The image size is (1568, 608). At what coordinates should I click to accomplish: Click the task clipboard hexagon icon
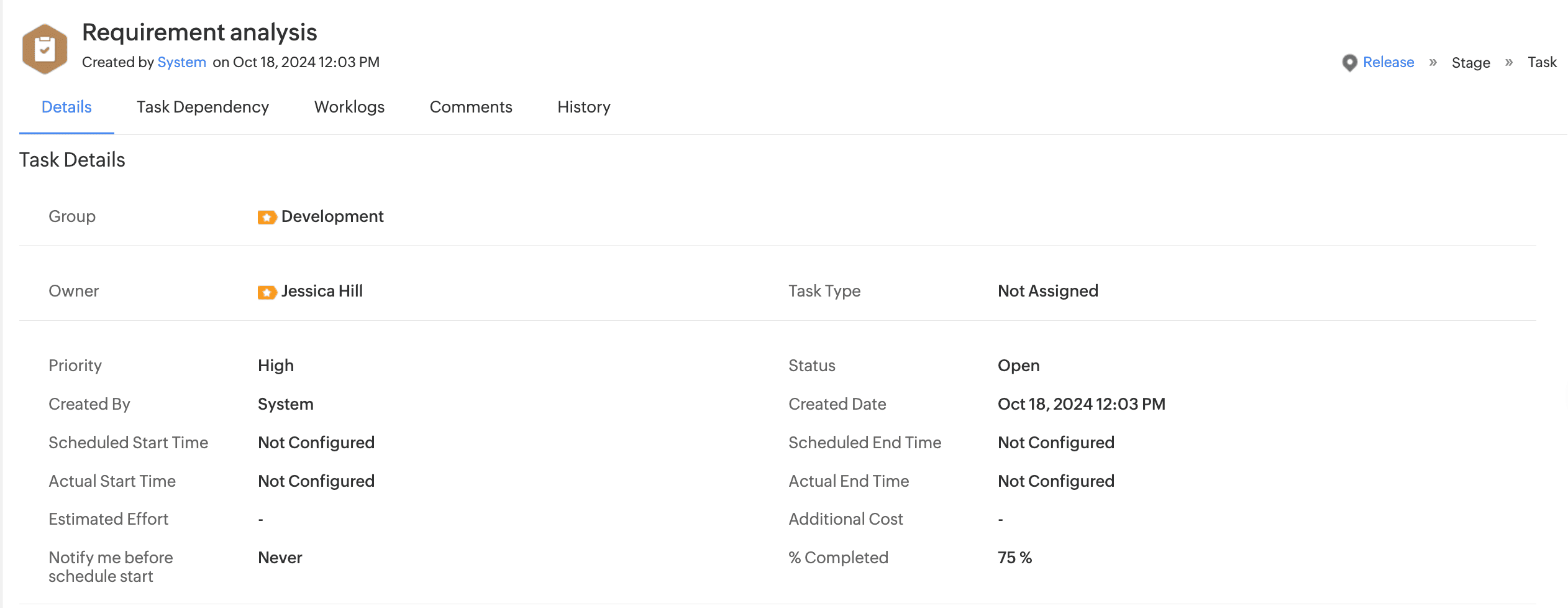(44, 49)
